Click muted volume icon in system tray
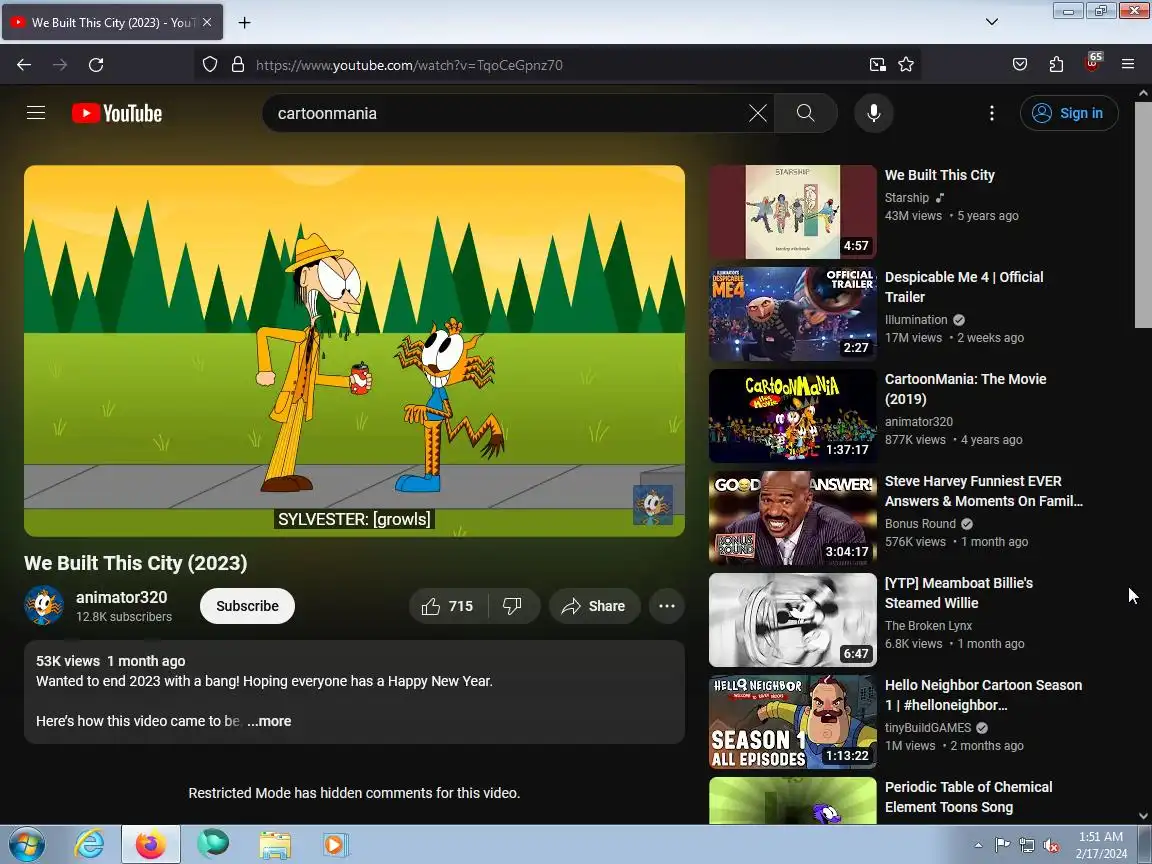This screenshot has width=1152, height=864. (x=1051, y=846)
